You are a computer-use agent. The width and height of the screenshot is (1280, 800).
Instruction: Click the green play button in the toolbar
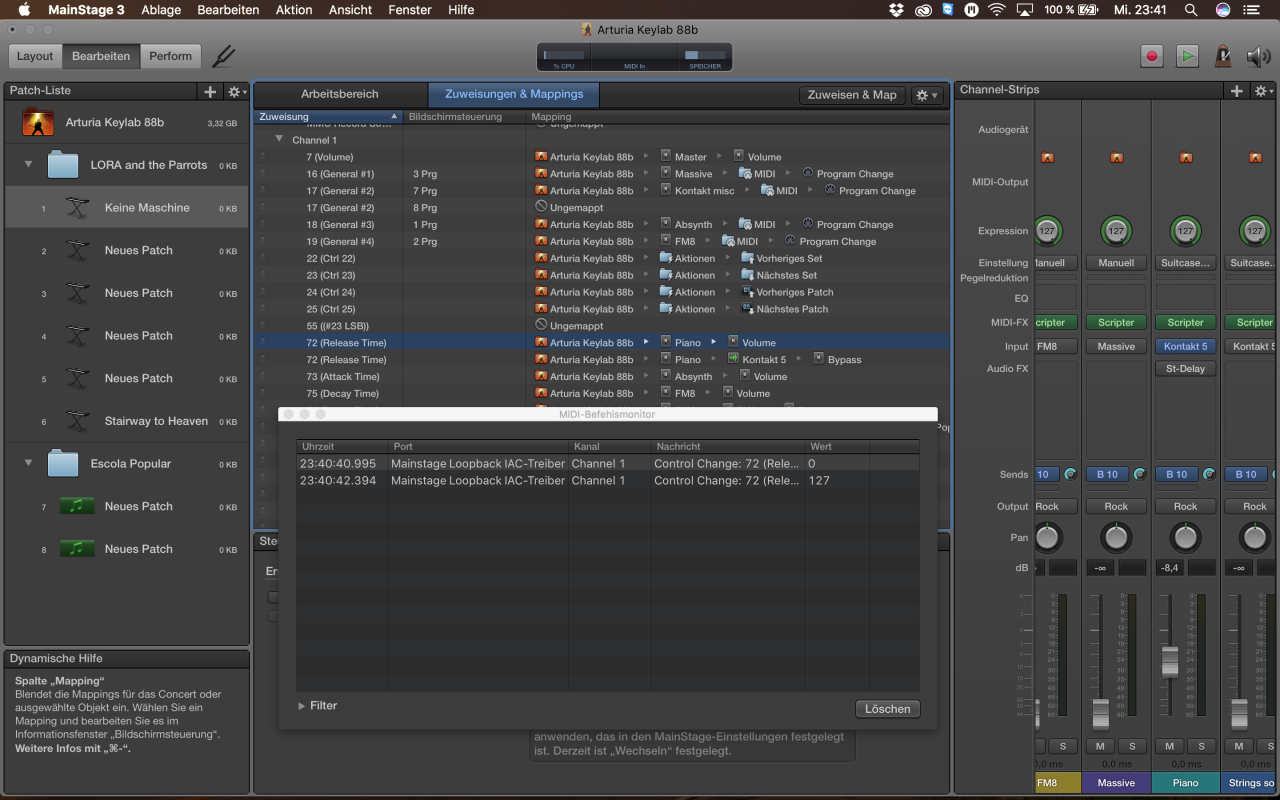pos(1187,56)
